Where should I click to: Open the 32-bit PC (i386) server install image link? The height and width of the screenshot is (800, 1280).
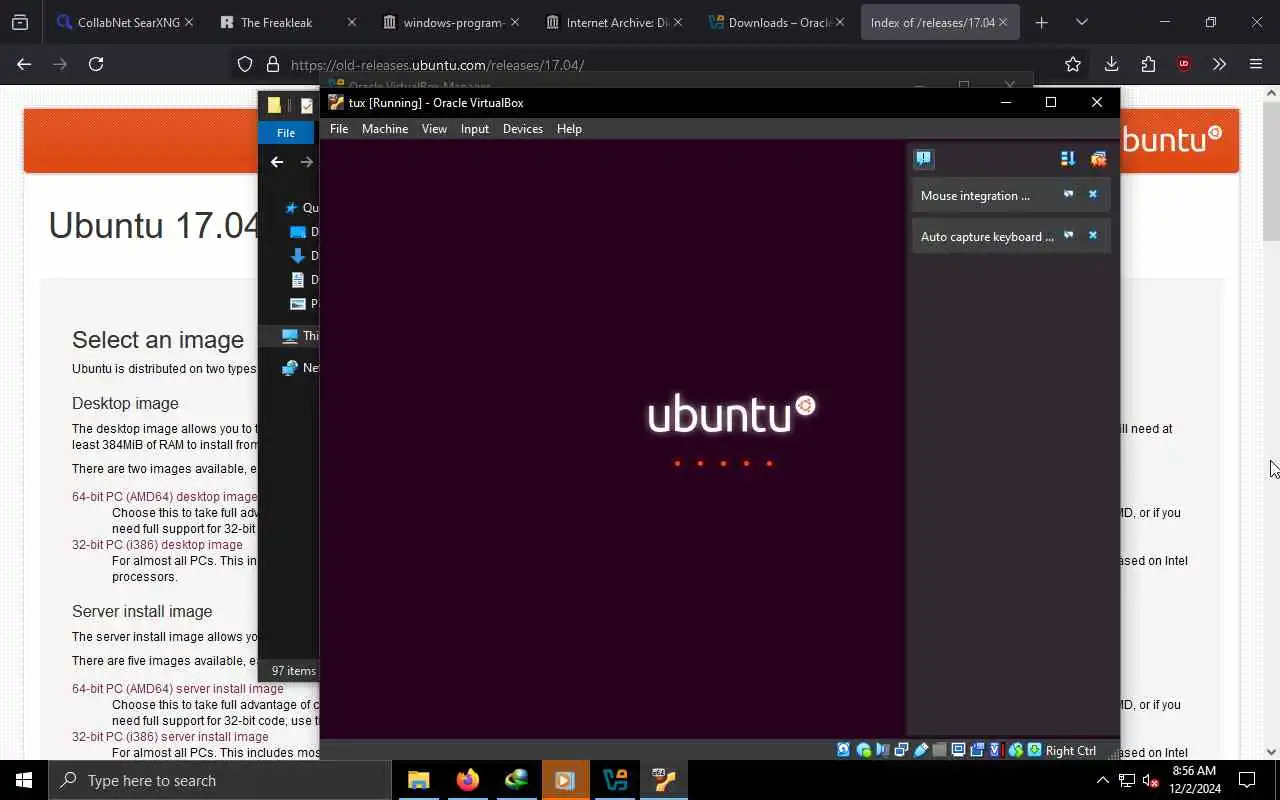pyautogui.click(x=170, y=737)
